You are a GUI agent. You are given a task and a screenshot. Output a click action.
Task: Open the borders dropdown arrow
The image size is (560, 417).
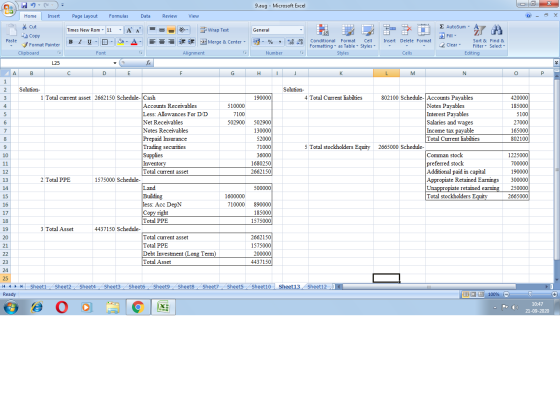click(111, 42)
